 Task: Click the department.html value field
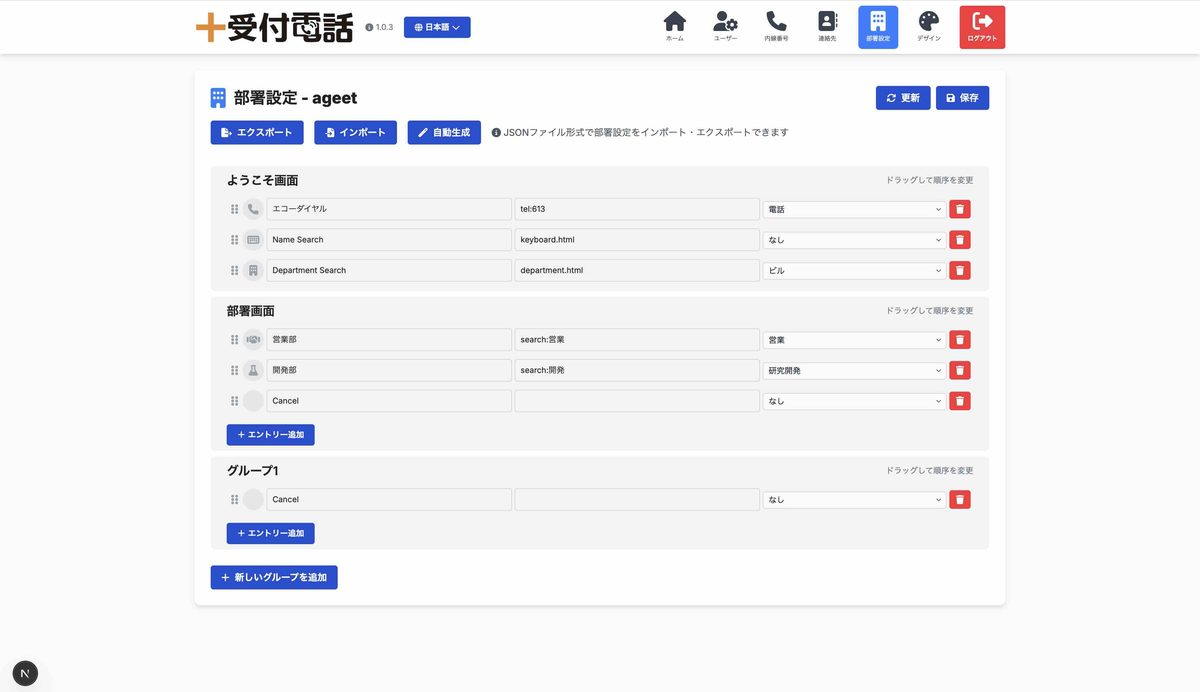click(637, 270)
